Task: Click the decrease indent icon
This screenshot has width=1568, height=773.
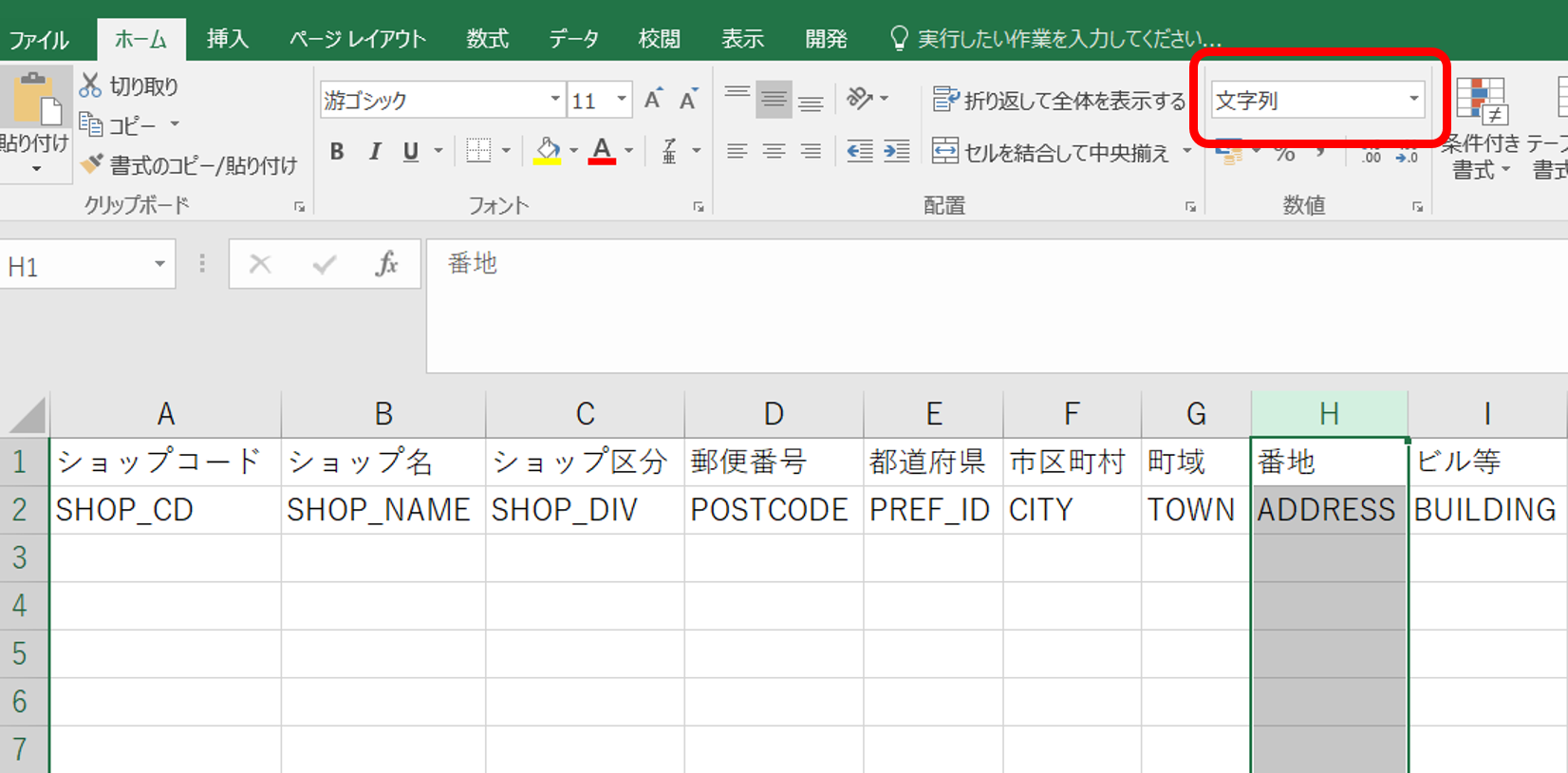Action: [x=860, y=151]
